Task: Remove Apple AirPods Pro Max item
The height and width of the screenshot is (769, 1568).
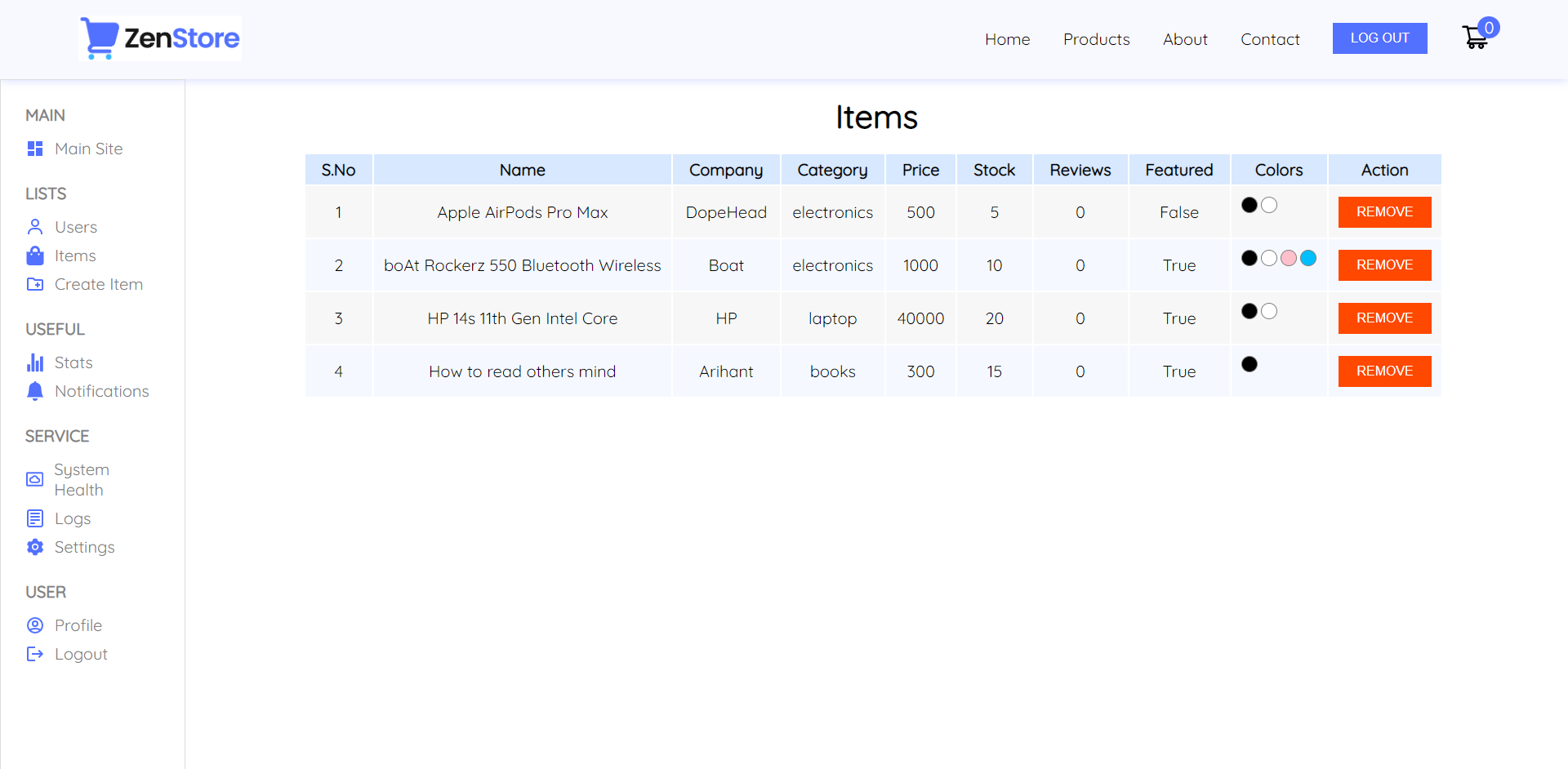Action: coord(1384,212)
